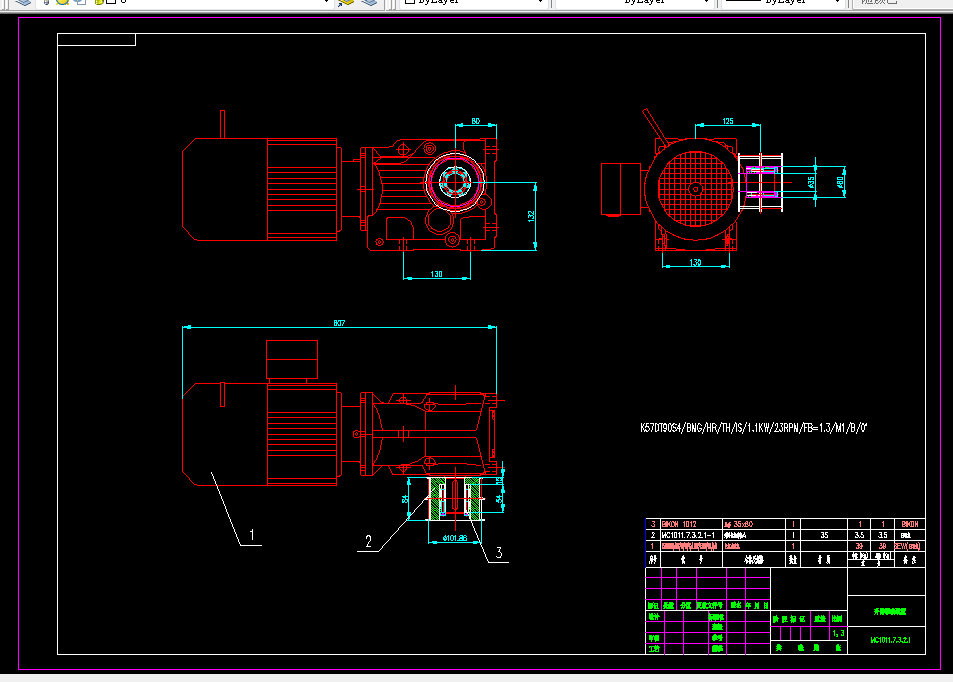Select the 130 dimension under the side view
Screen dimensions: 953x682
695,263
